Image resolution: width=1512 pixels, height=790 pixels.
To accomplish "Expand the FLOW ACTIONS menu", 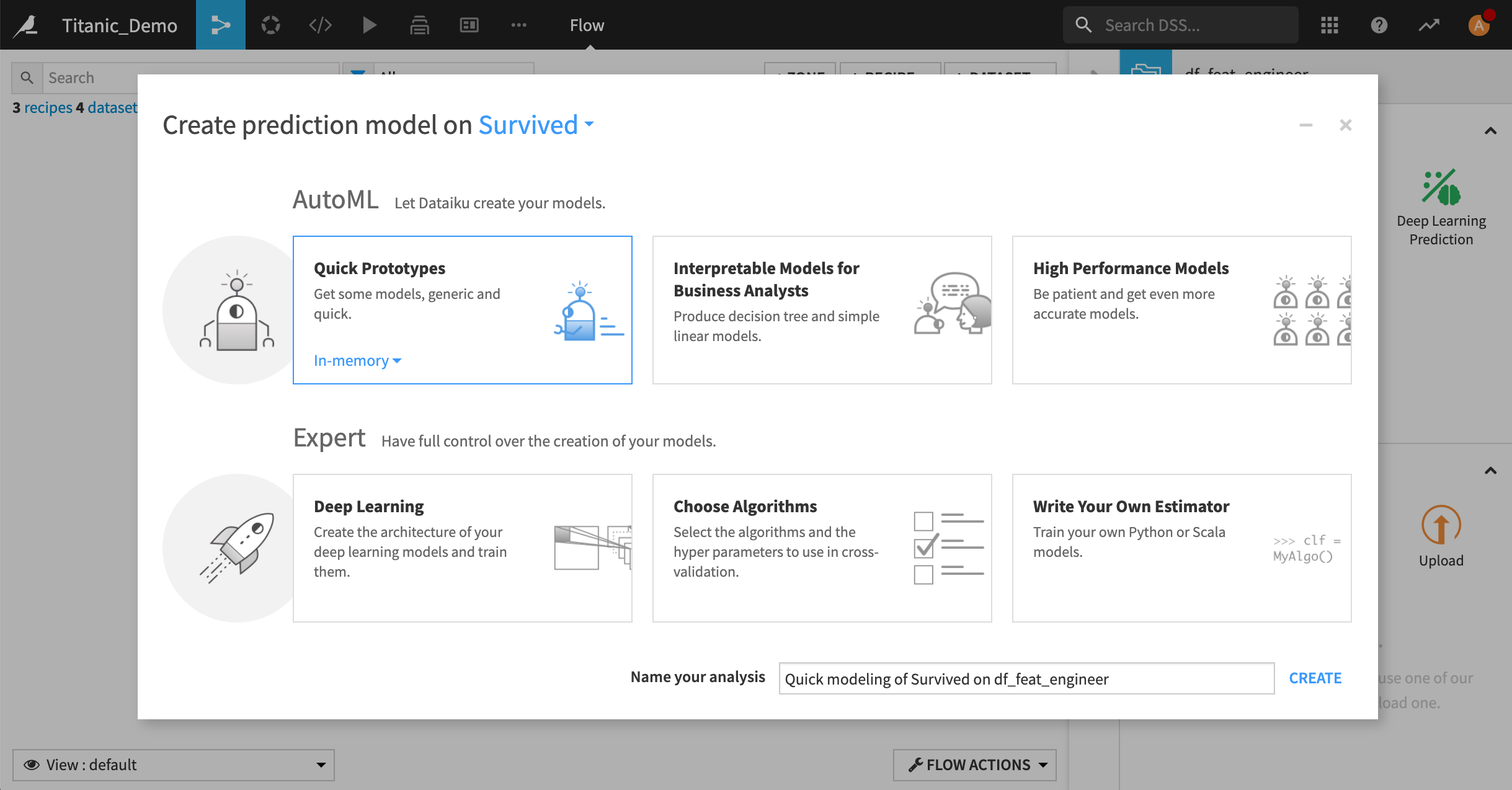I will tap(975, 765).
